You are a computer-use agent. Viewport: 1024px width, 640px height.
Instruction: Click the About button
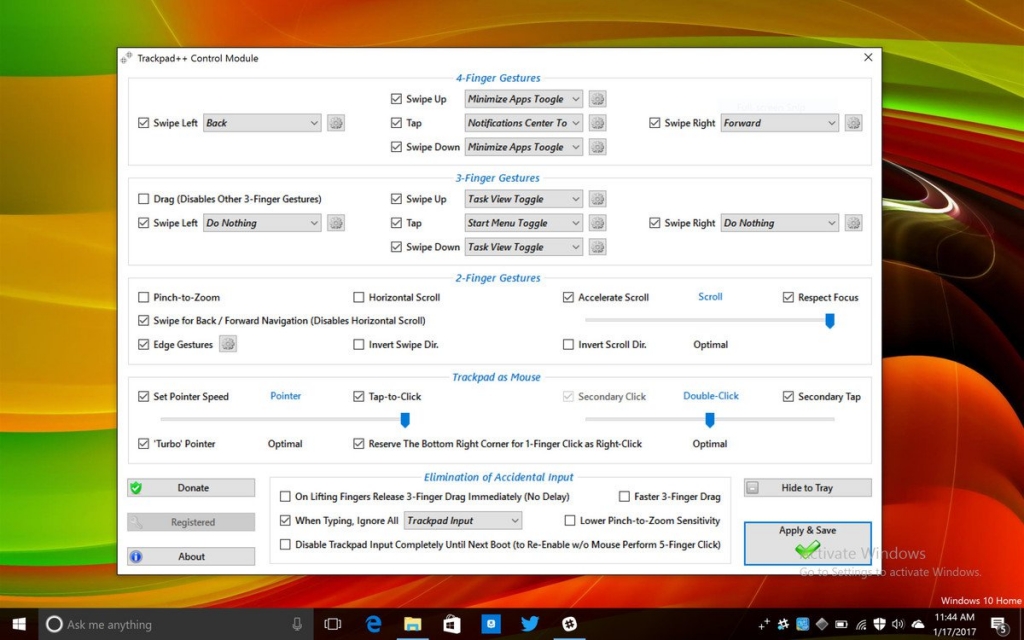[191, 556]
